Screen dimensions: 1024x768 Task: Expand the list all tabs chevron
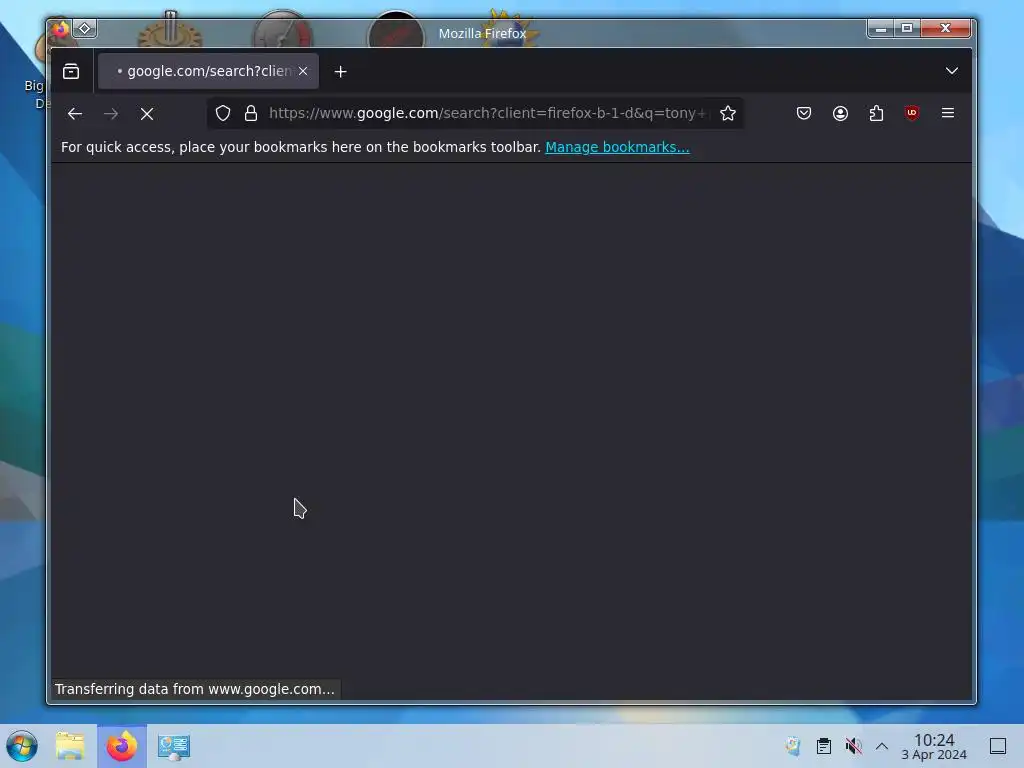click(x=952, y=71)
